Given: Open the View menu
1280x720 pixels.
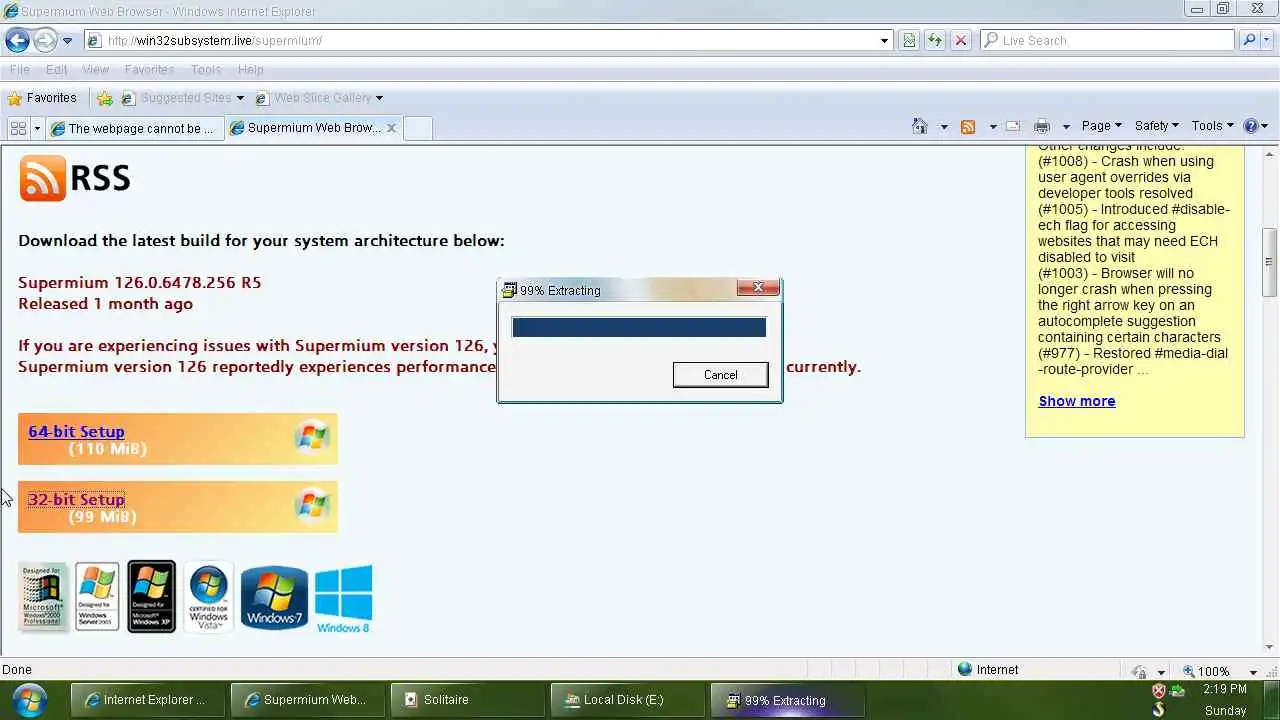Looking at the screenshot, I should (95, 70).
